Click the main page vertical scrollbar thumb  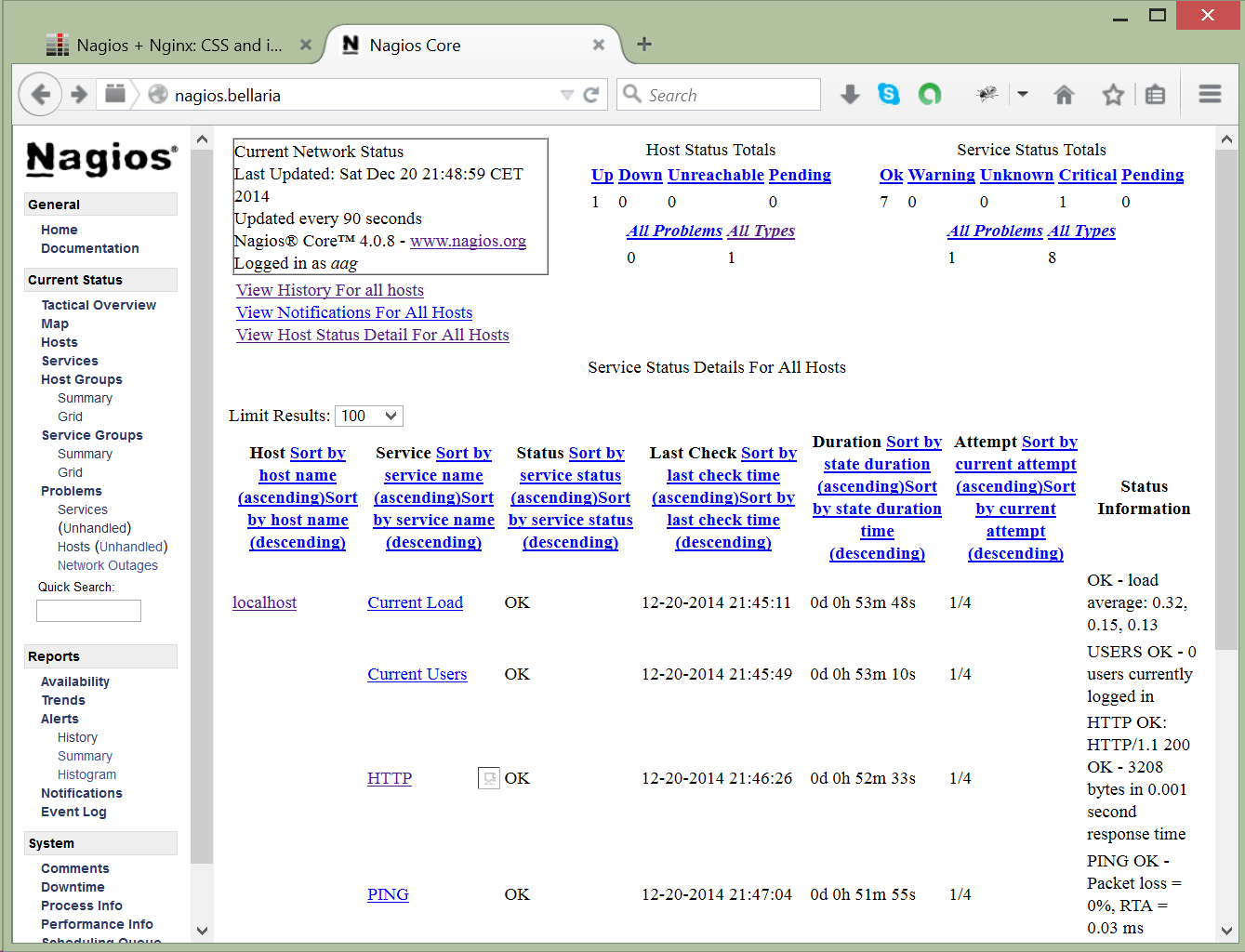pos(1225,401)
